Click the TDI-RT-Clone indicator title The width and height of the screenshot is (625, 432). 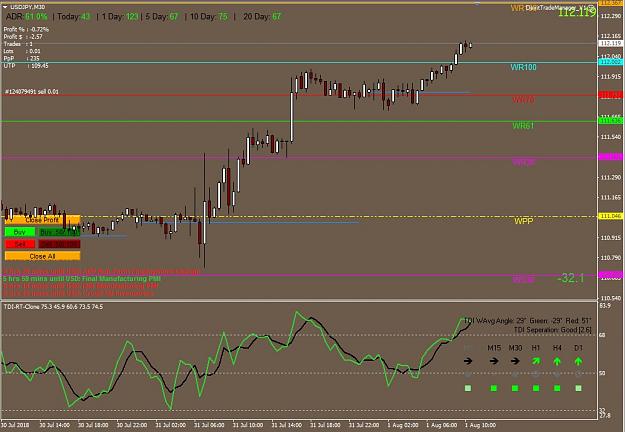[x=53, y=306]
